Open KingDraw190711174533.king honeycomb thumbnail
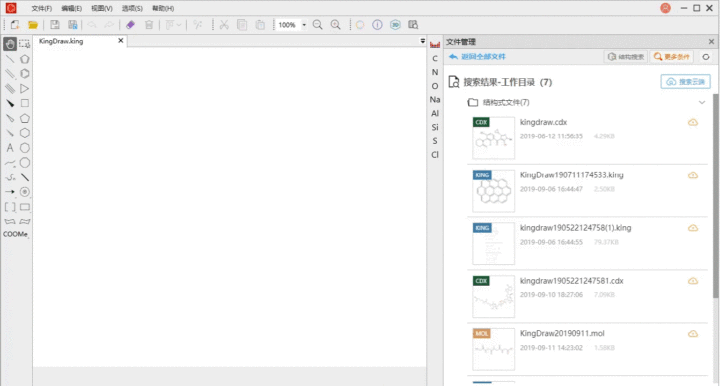720x386 pixels. 494,191
